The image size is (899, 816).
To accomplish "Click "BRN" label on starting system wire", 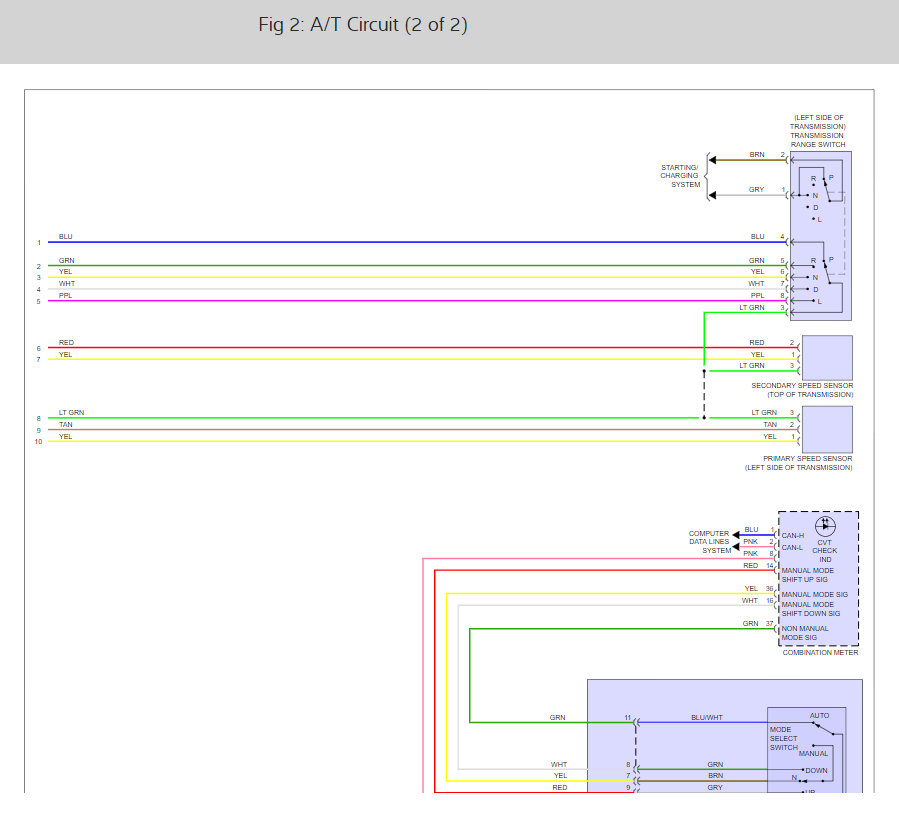I will [757, 155].
